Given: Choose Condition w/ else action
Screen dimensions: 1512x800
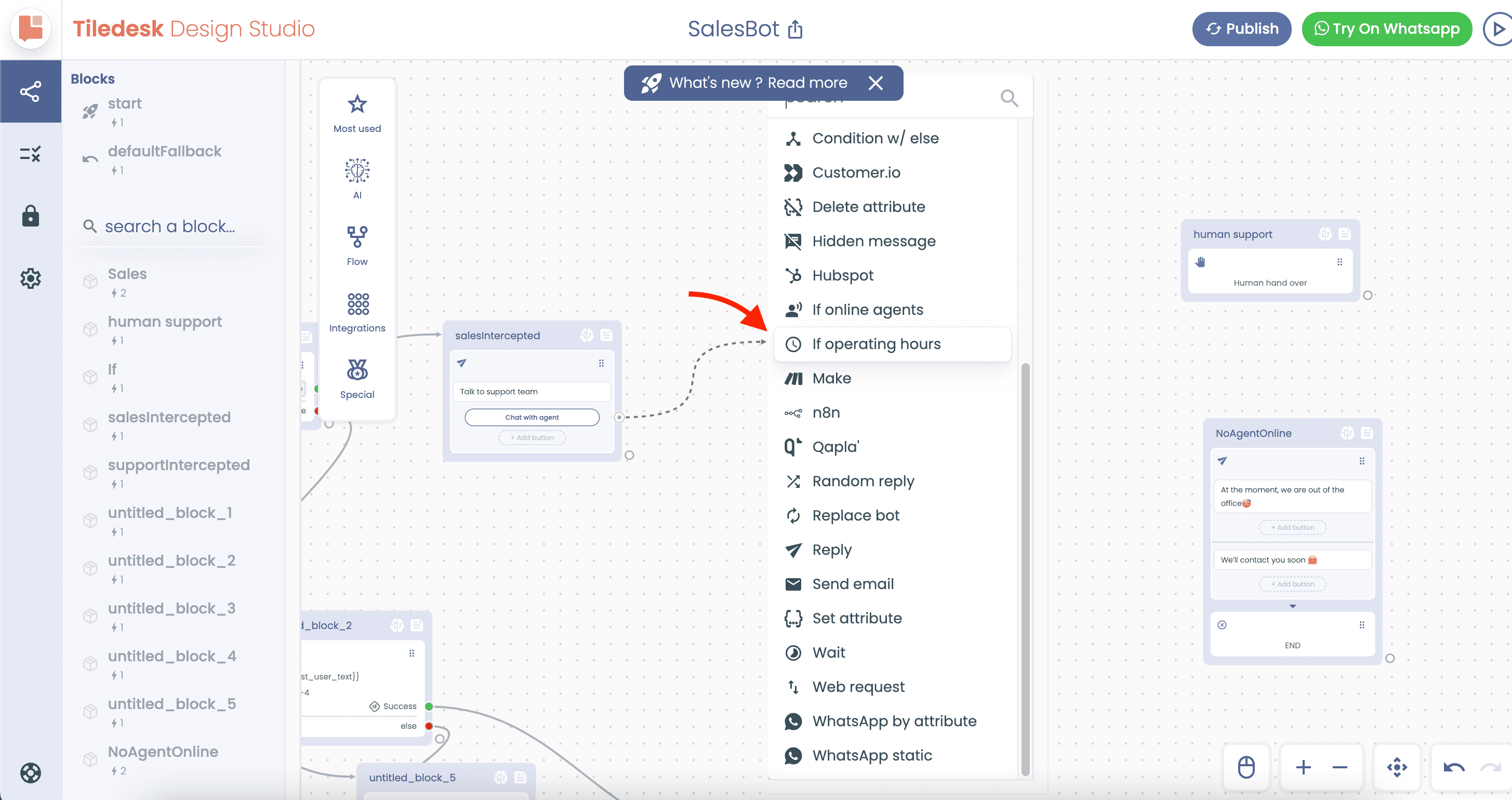Looking at the screenshot, I should tap(892, 138).
